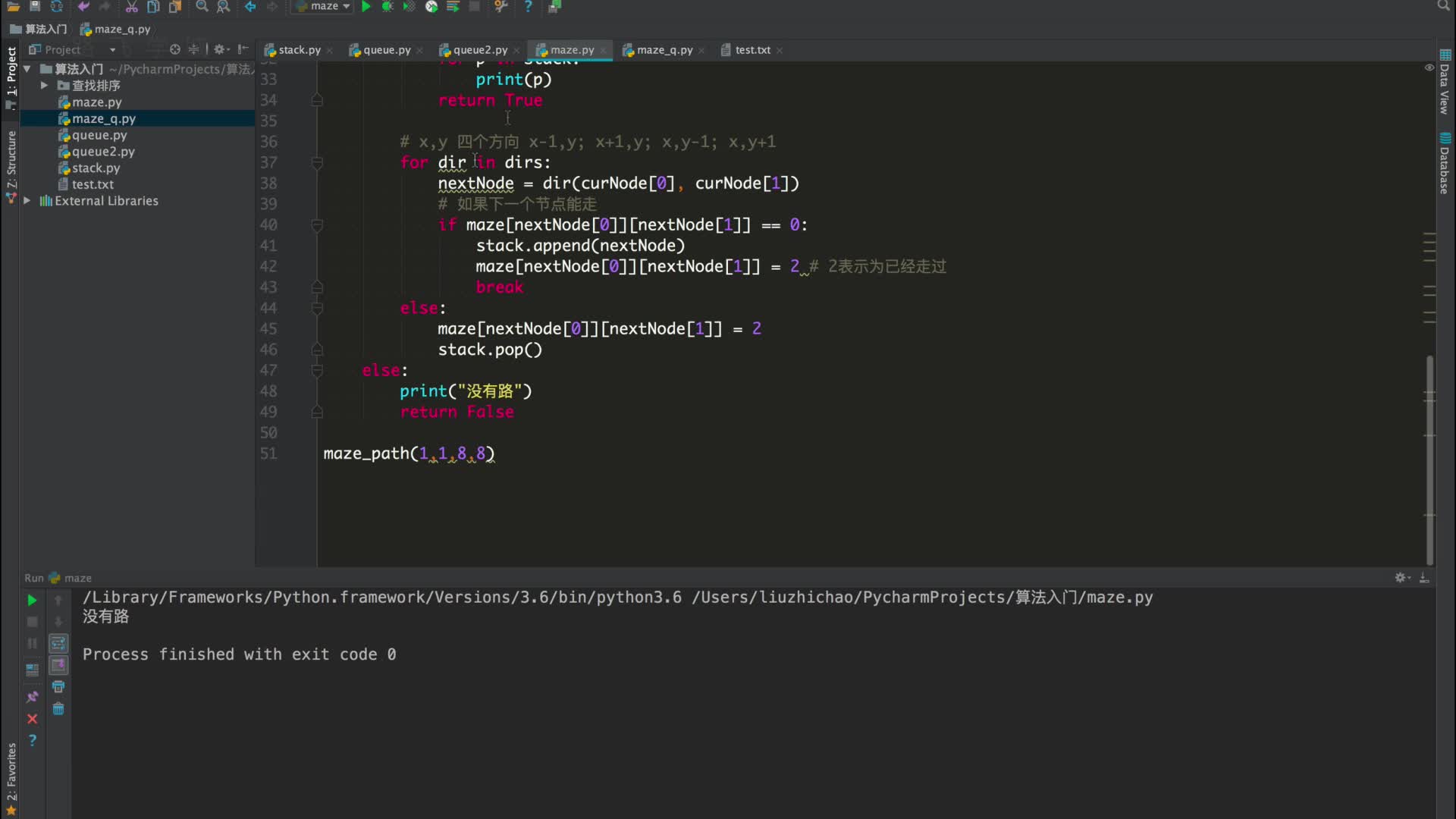This screenshot has height=819, width=1456.
Task: Start debugging with the green bug icon
Action: tap(388, 6)
